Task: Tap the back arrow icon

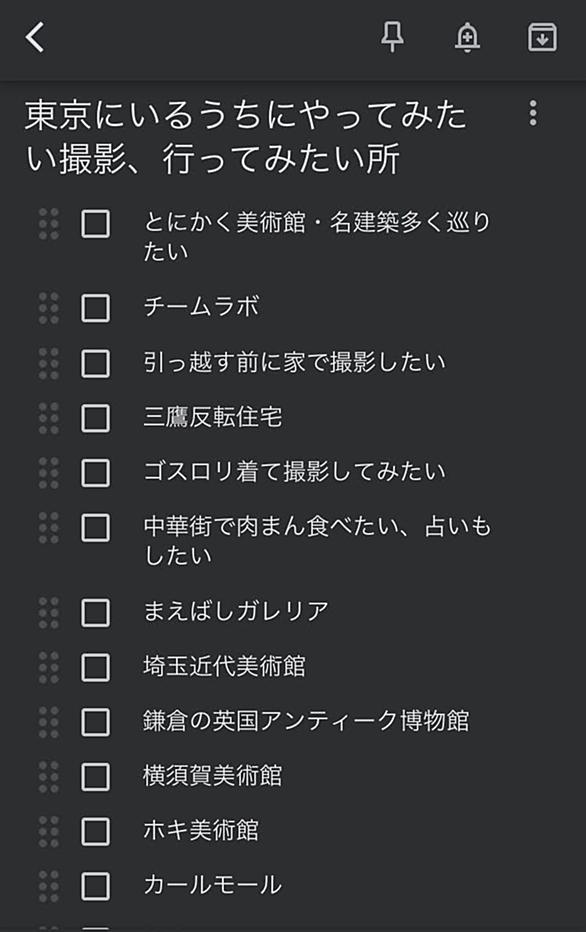Action: pos(35,37)
